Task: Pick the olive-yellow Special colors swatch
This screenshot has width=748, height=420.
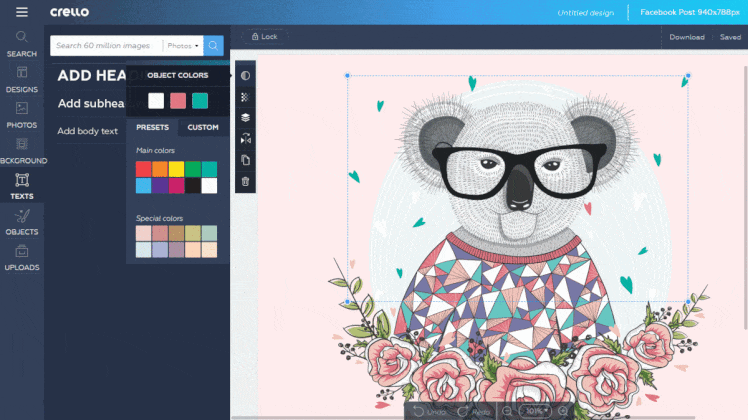Action: [193, 233]
